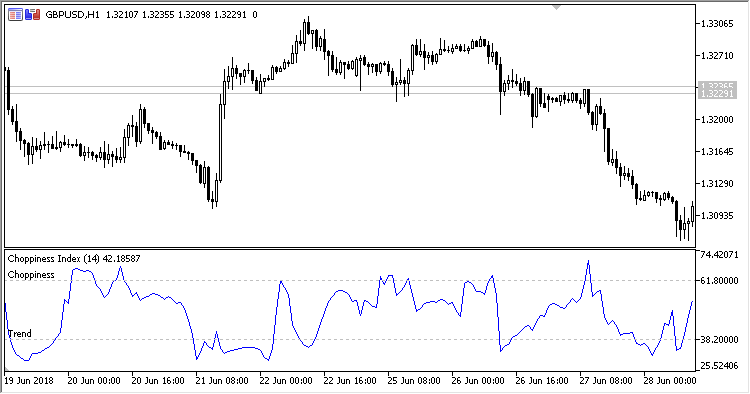This screenshot has height=394, width=750.
Task: Click time axis label 28 Jun 00:00
Action: pos(671,381)
